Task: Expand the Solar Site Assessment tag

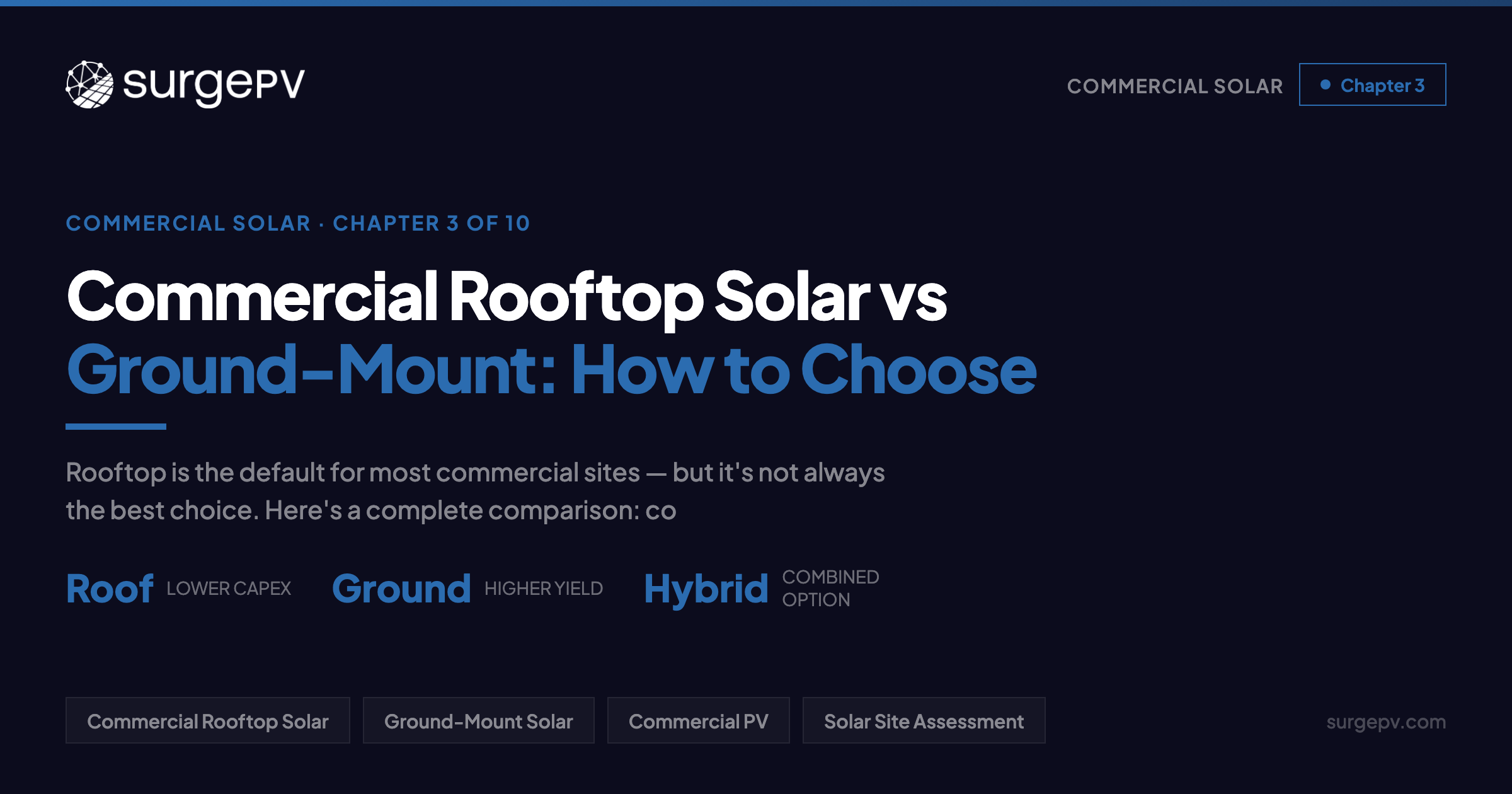Action: coord(924,720)
